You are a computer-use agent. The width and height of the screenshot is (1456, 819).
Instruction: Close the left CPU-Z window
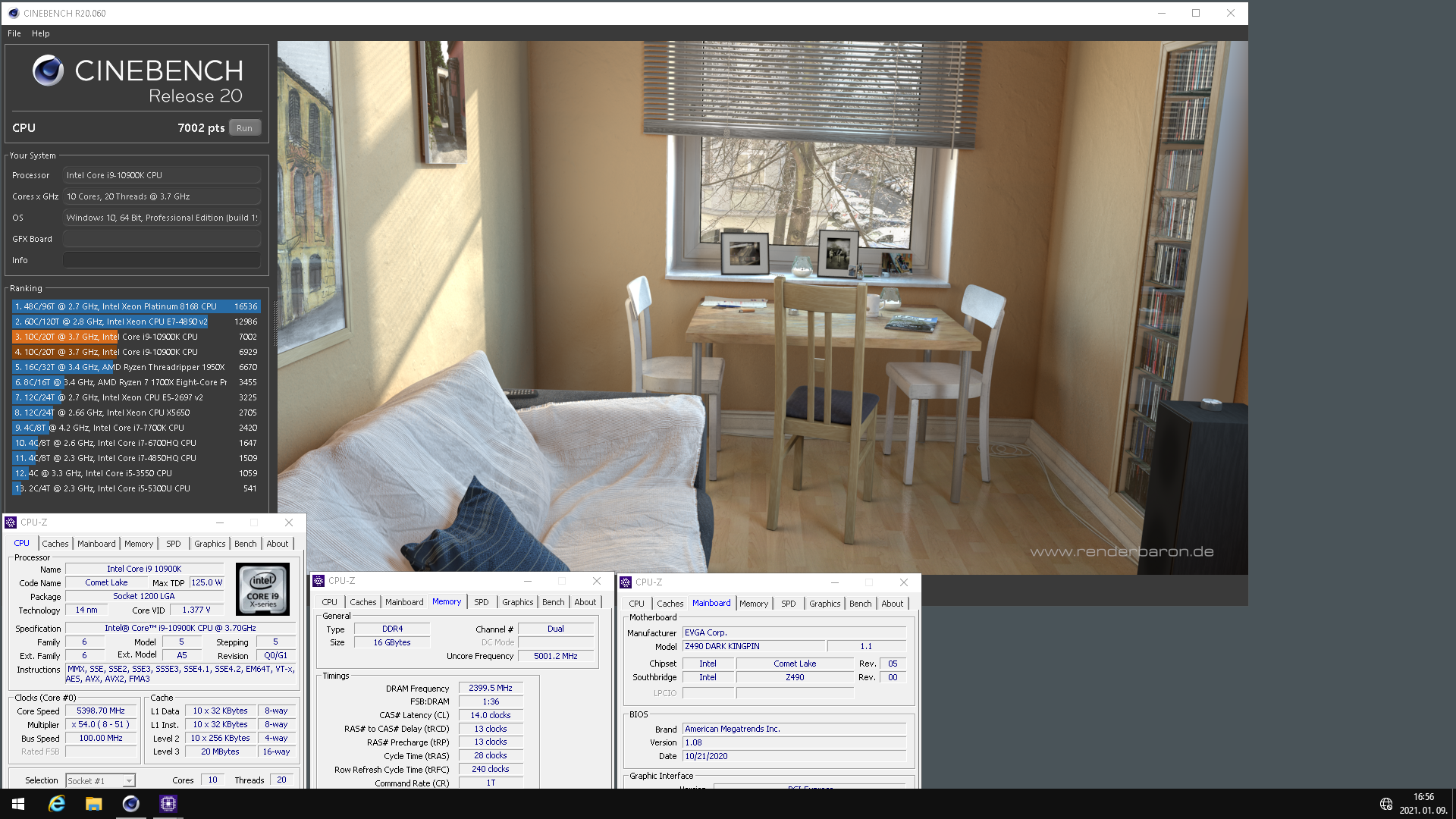point(289,522)
